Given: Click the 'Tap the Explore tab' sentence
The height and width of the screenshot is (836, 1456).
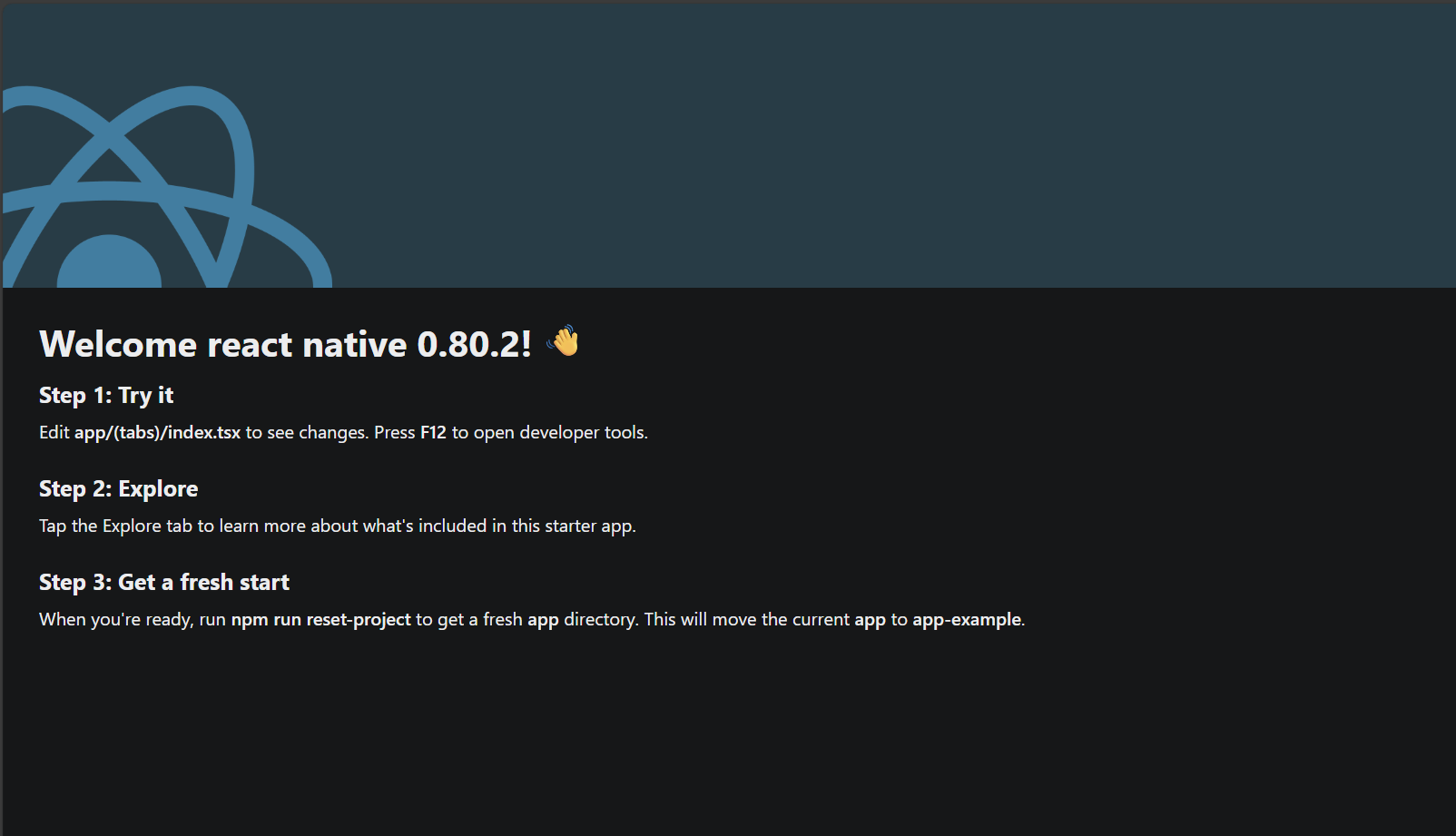Looking at the screenshot, I should coord(337,526).
